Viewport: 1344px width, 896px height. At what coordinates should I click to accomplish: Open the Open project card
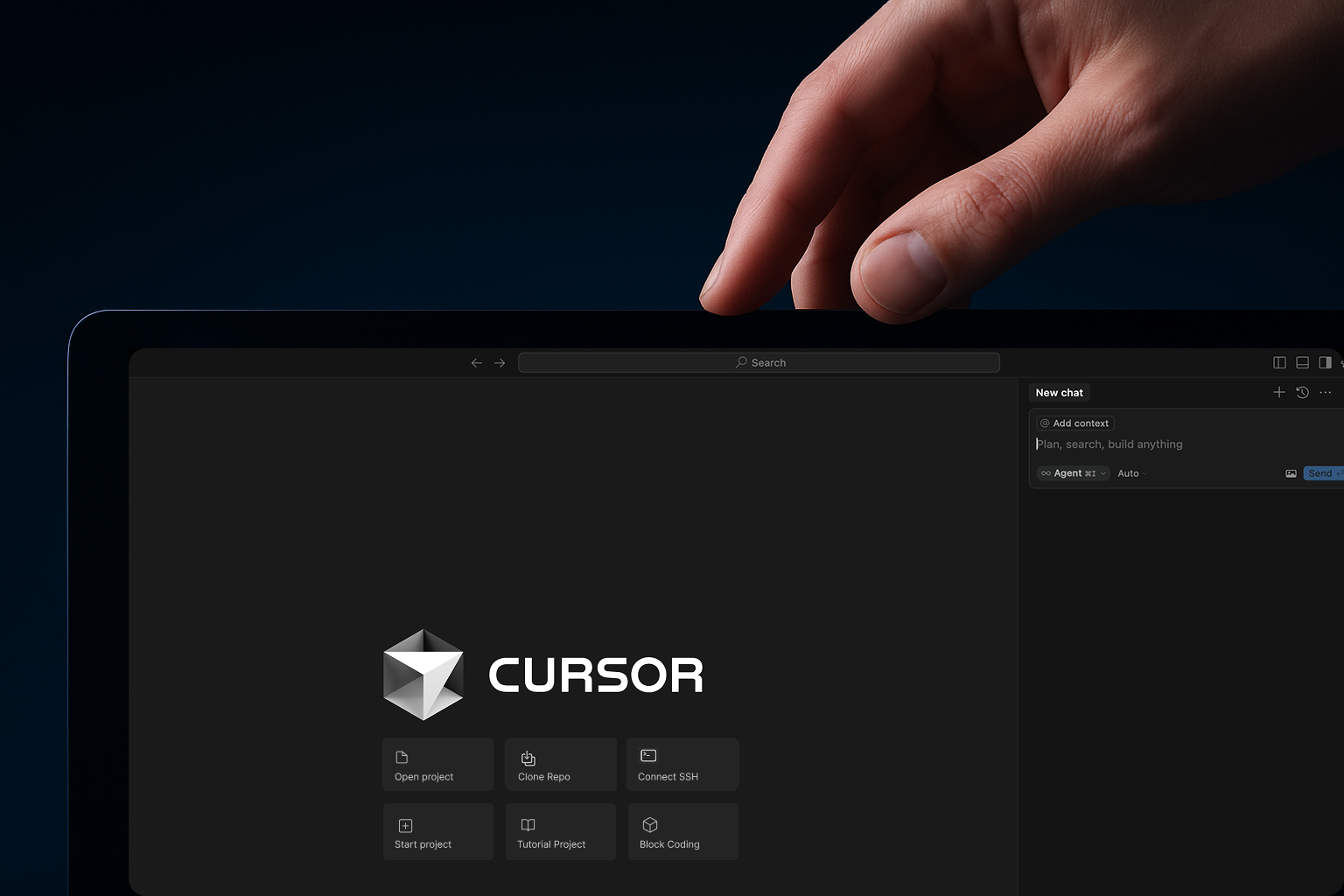[x=438, y=765]
